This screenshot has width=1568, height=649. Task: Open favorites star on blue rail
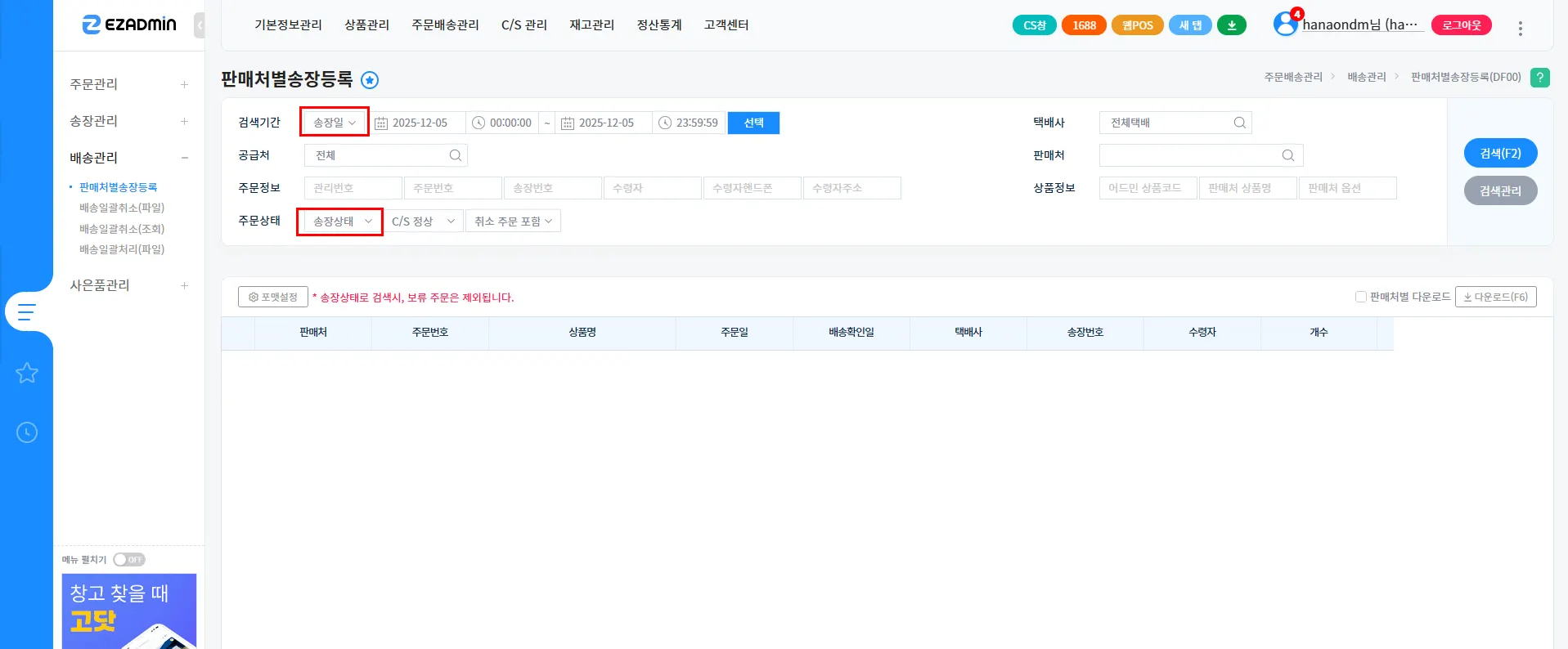[x=27, y=374]
